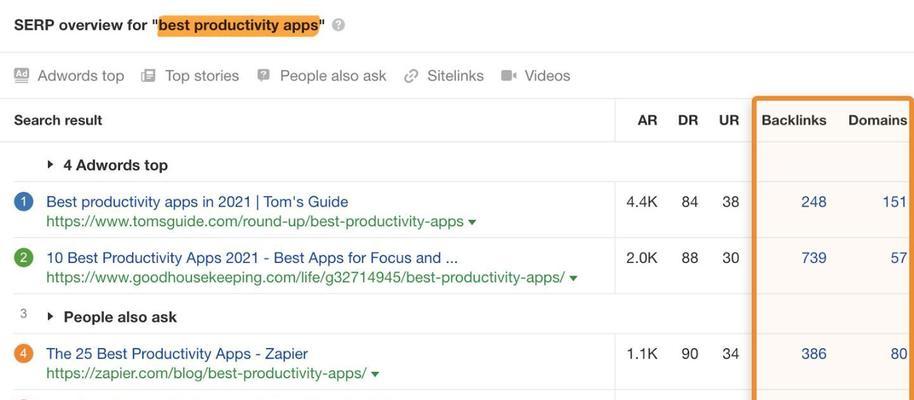Click the Backlinks column header

point(794,120)
